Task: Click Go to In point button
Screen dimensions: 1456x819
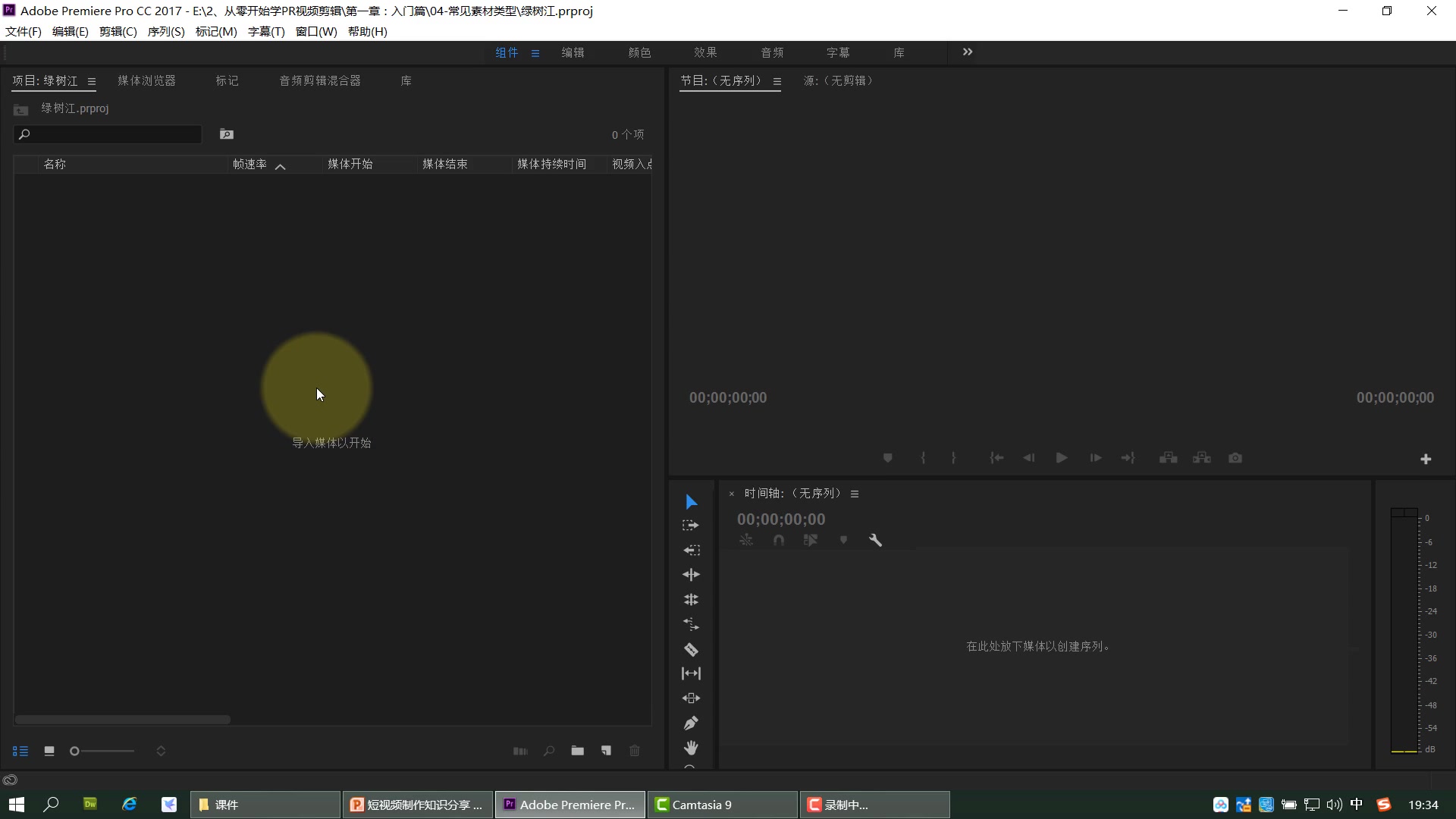Action: click(996, 458)
